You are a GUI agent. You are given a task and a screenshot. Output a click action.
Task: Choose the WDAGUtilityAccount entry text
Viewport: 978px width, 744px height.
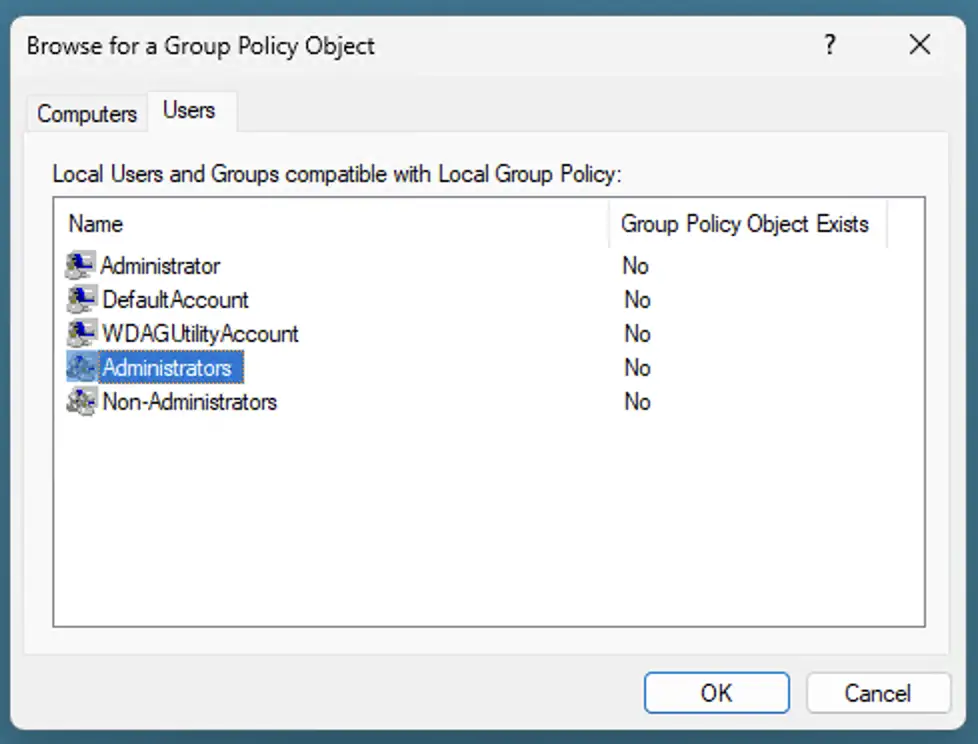coord(200,334)
